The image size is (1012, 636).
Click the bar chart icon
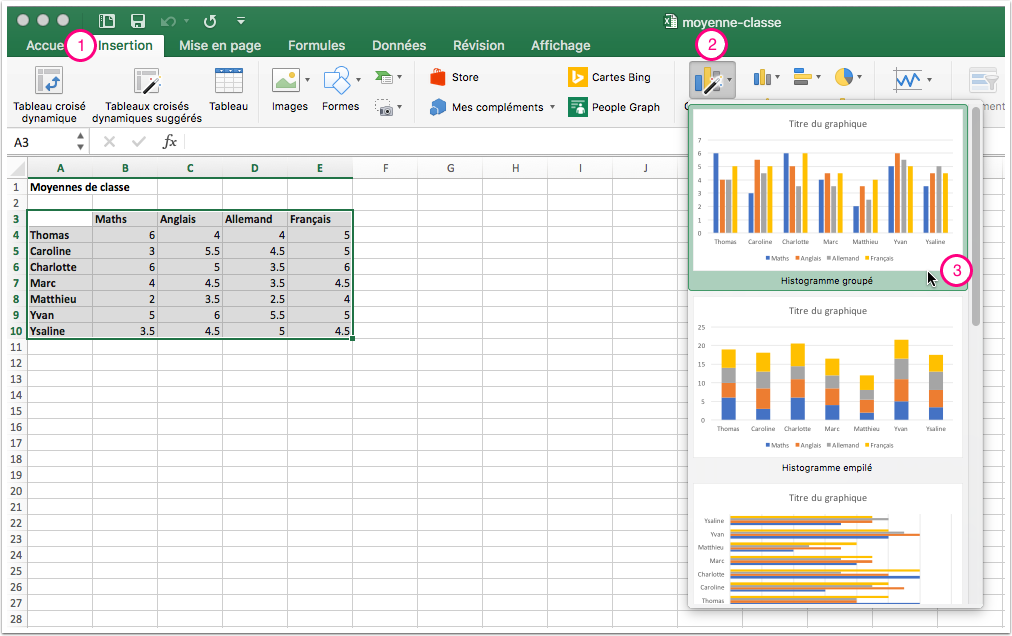coord(802,77)
